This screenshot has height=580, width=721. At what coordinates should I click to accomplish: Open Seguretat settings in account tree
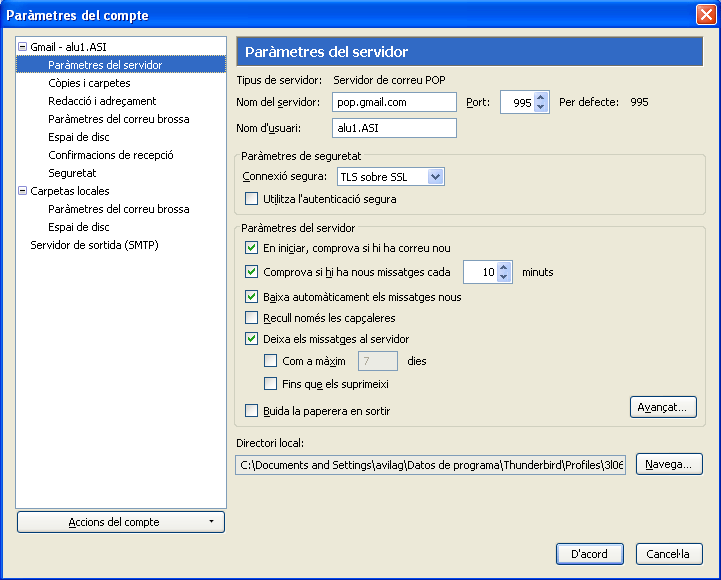[72, 173]
